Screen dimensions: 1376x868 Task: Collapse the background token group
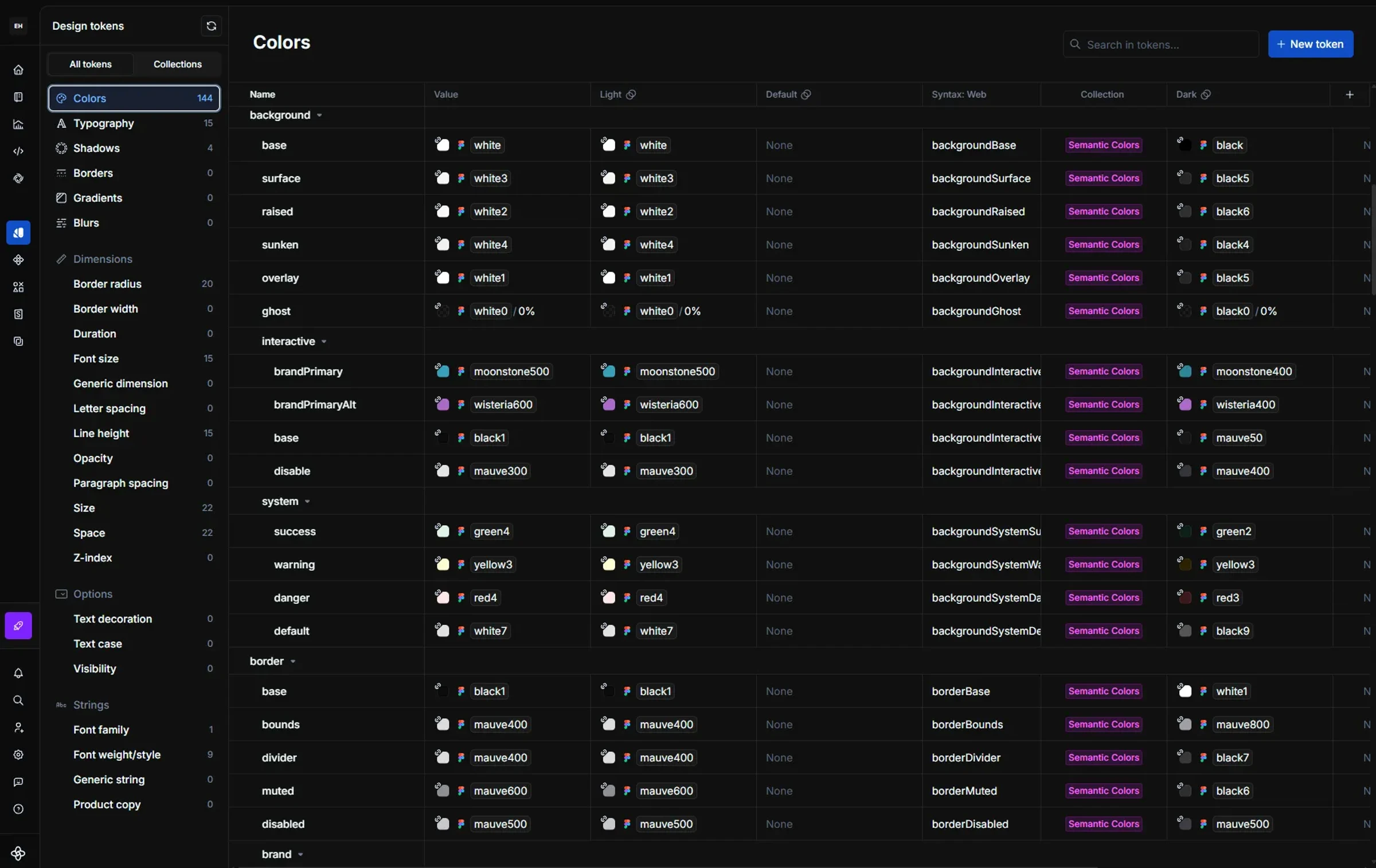tap(319, 115)
